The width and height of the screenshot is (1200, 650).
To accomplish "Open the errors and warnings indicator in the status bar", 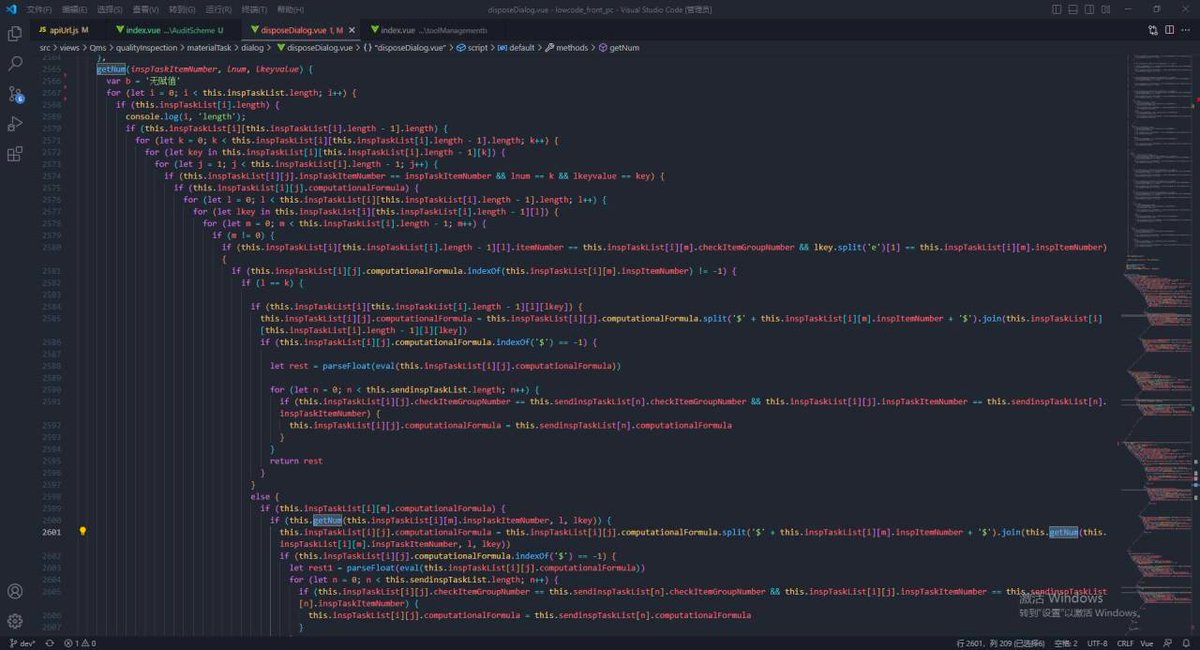I will [78, 643].
